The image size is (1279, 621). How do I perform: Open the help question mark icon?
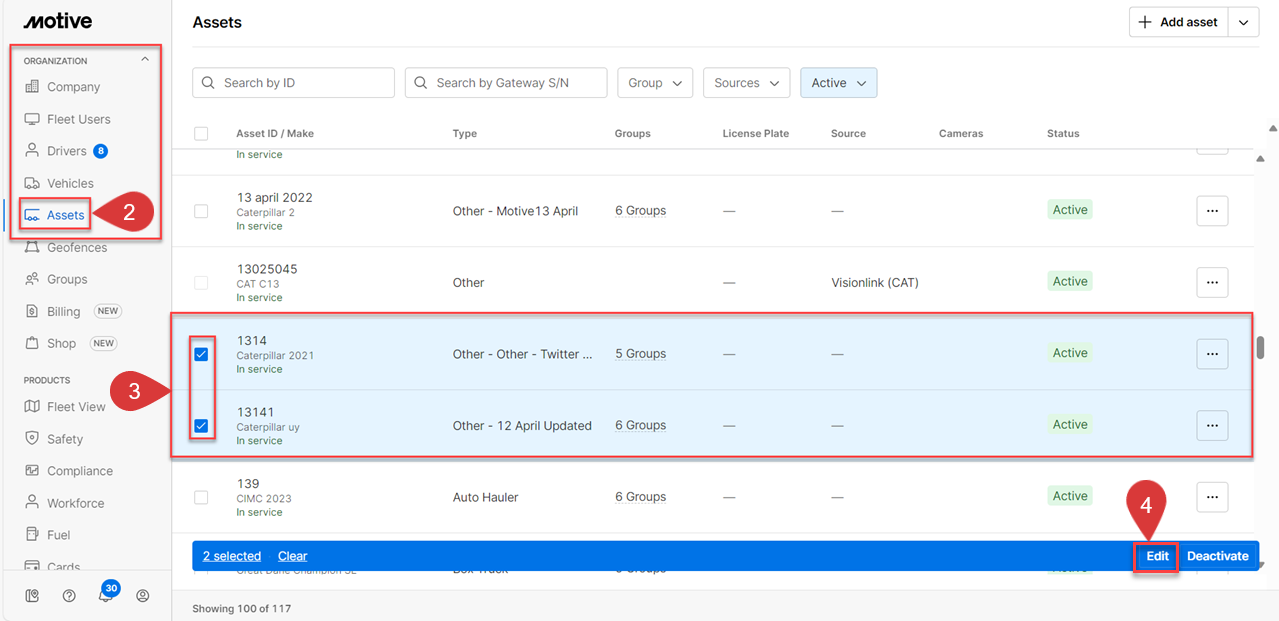point(69,596)
